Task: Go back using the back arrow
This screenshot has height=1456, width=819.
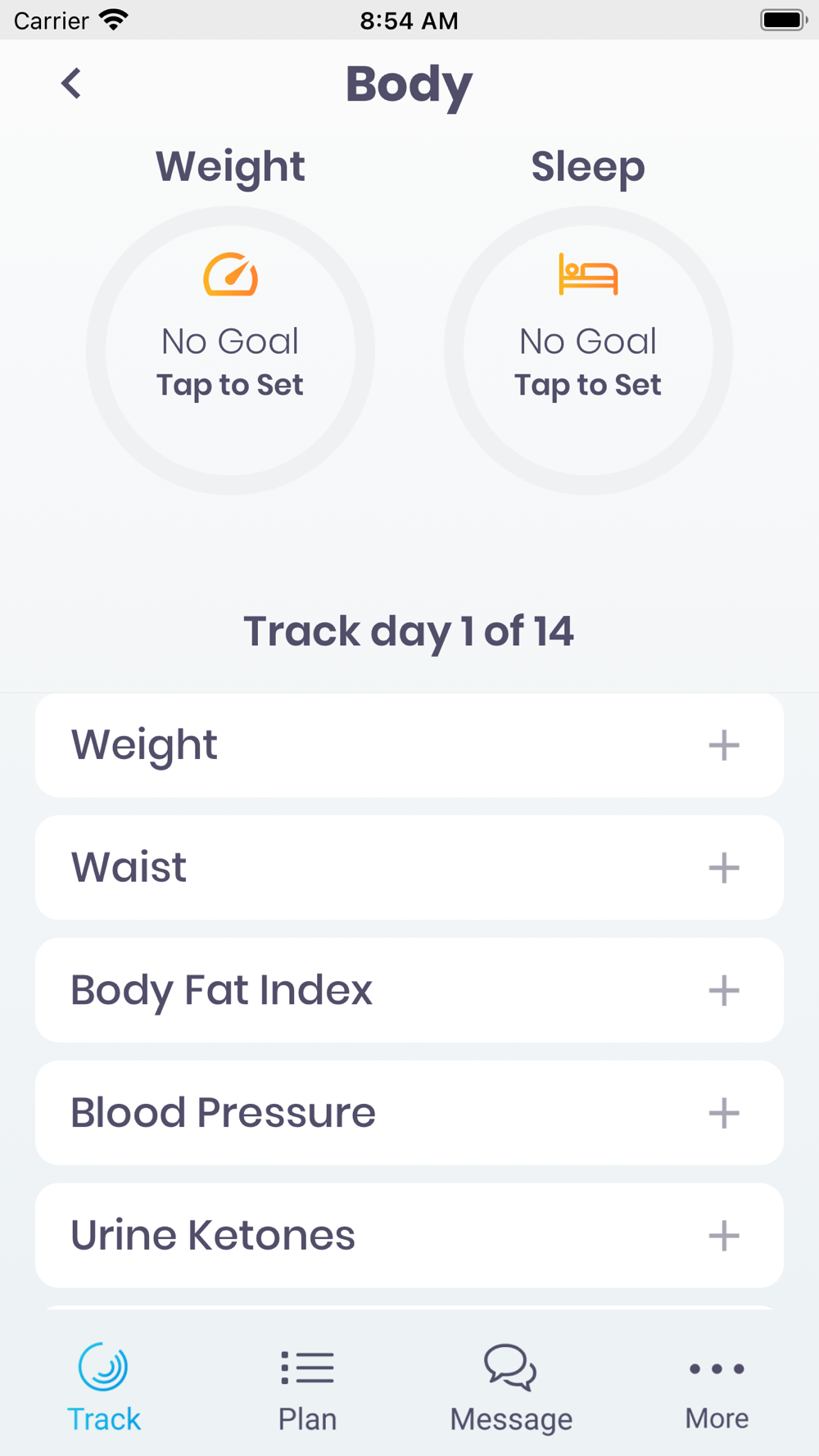Action: [71, 84]
